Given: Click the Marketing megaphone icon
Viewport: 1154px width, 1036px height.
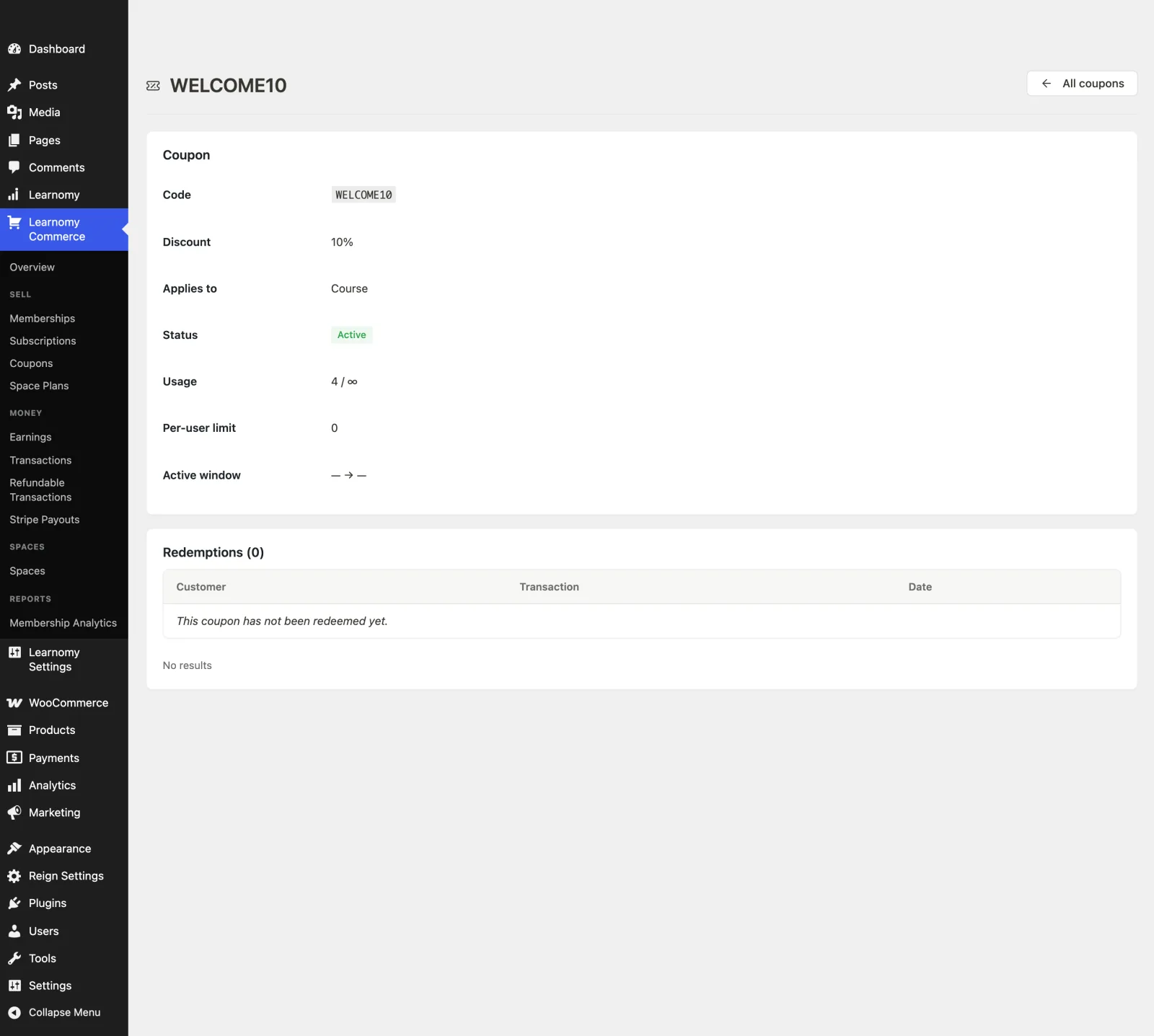Looking at the screenshot, I should (x=14, y=813).
